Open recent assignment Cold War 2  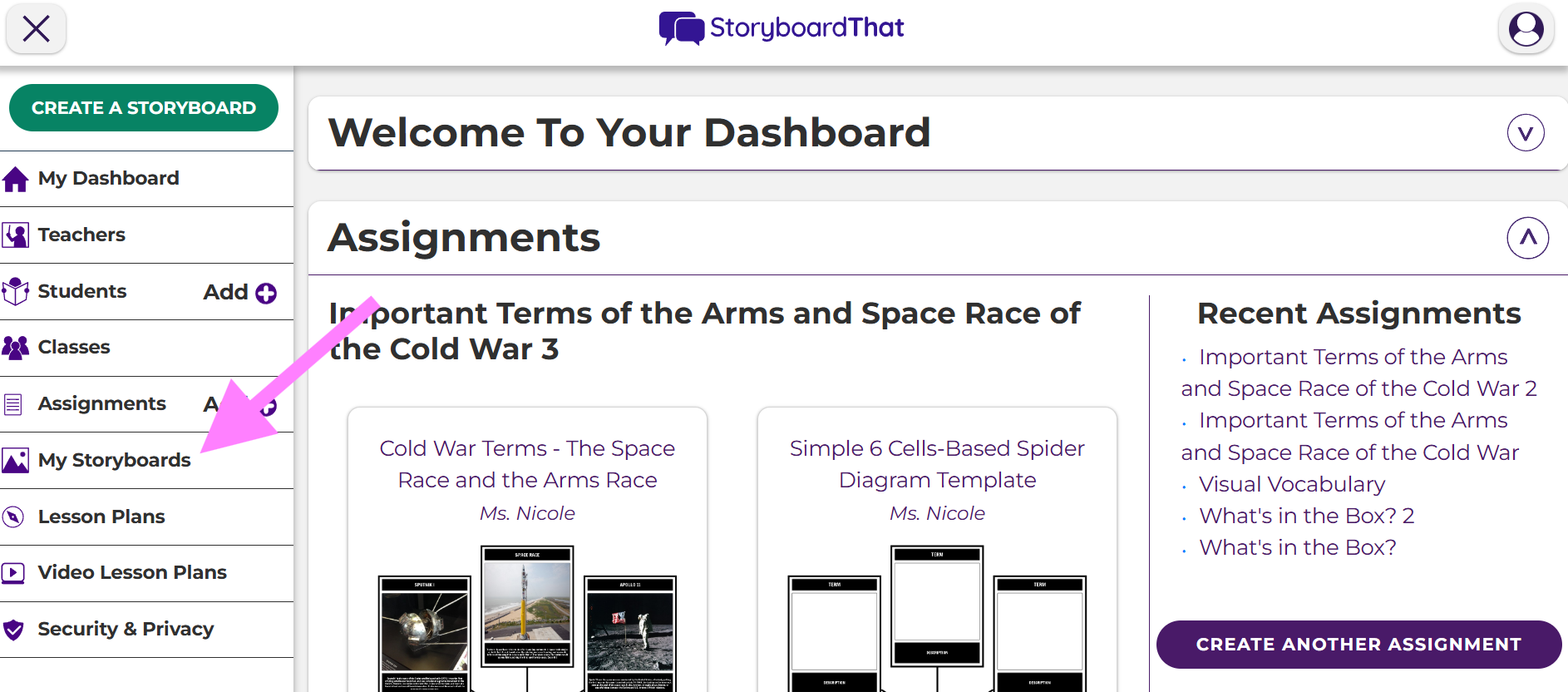[x=1358, y=373]
